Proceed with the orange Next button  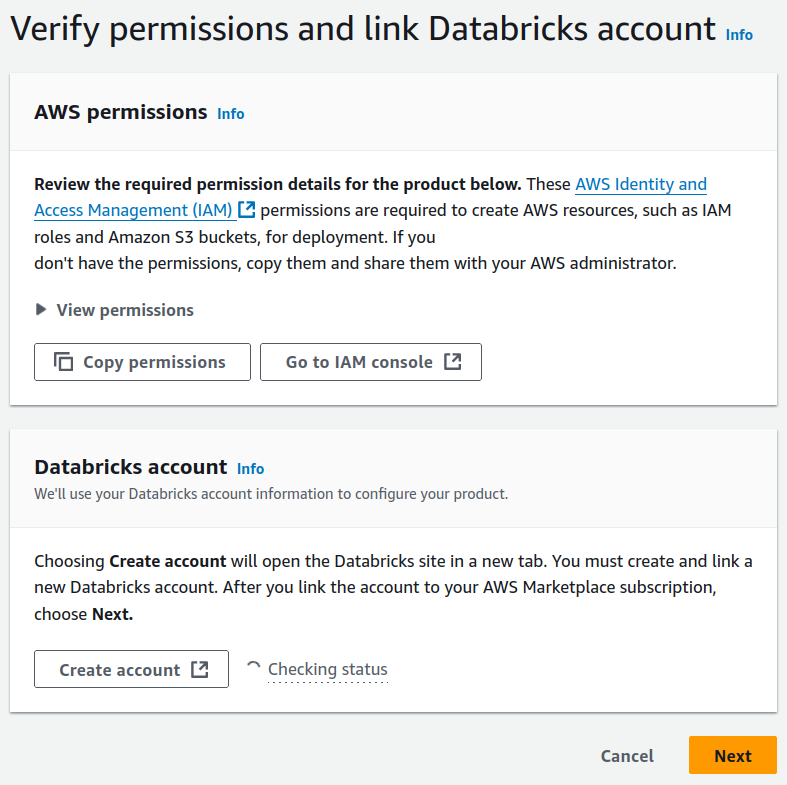(x=732, y=756)
